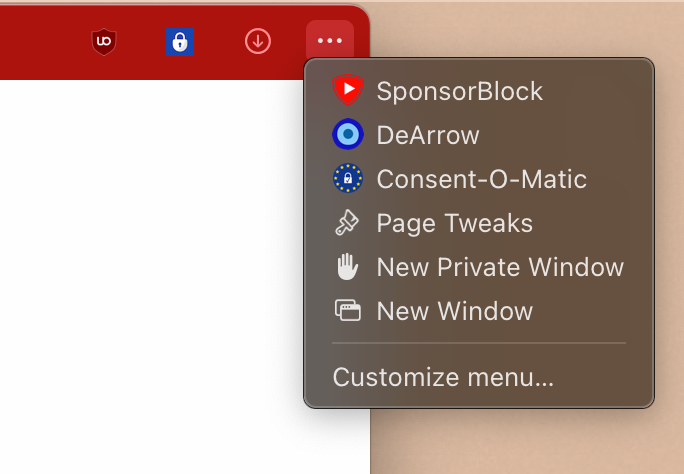Open Customize menu… option
The width and height of the screenshot is (684, 474).
[x=443, y=377]
